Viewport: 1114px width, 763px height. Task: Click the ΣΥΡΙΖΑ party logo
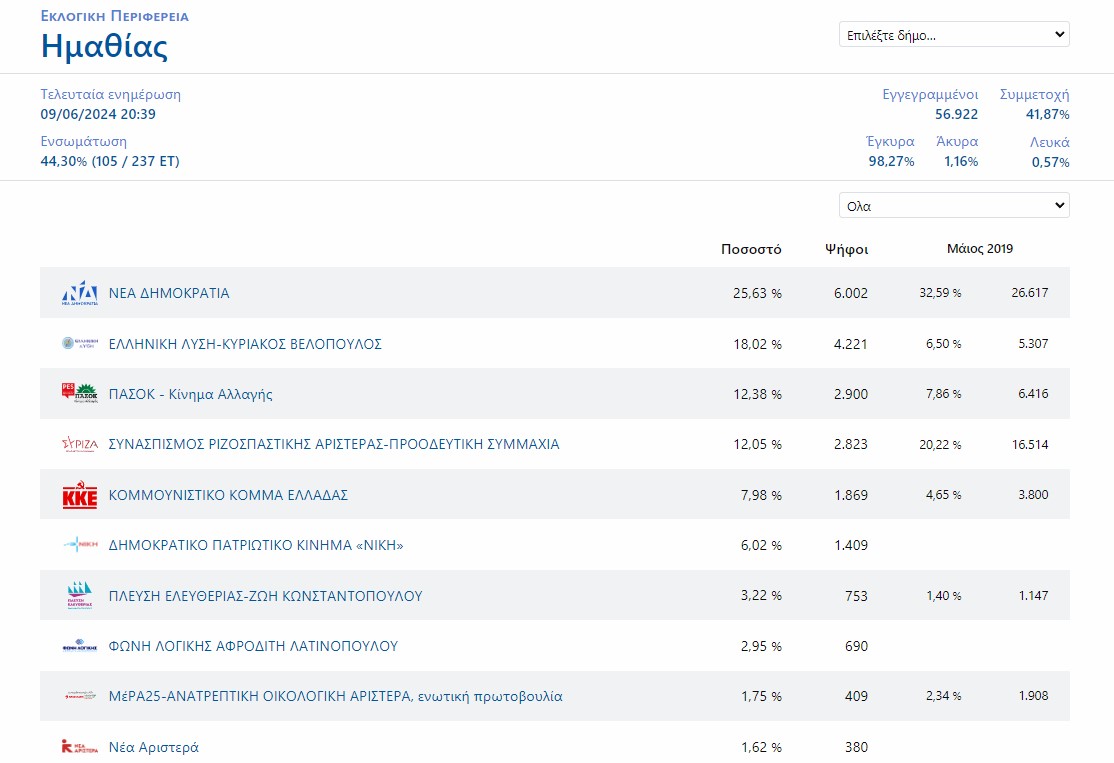(x=79, y=444)
